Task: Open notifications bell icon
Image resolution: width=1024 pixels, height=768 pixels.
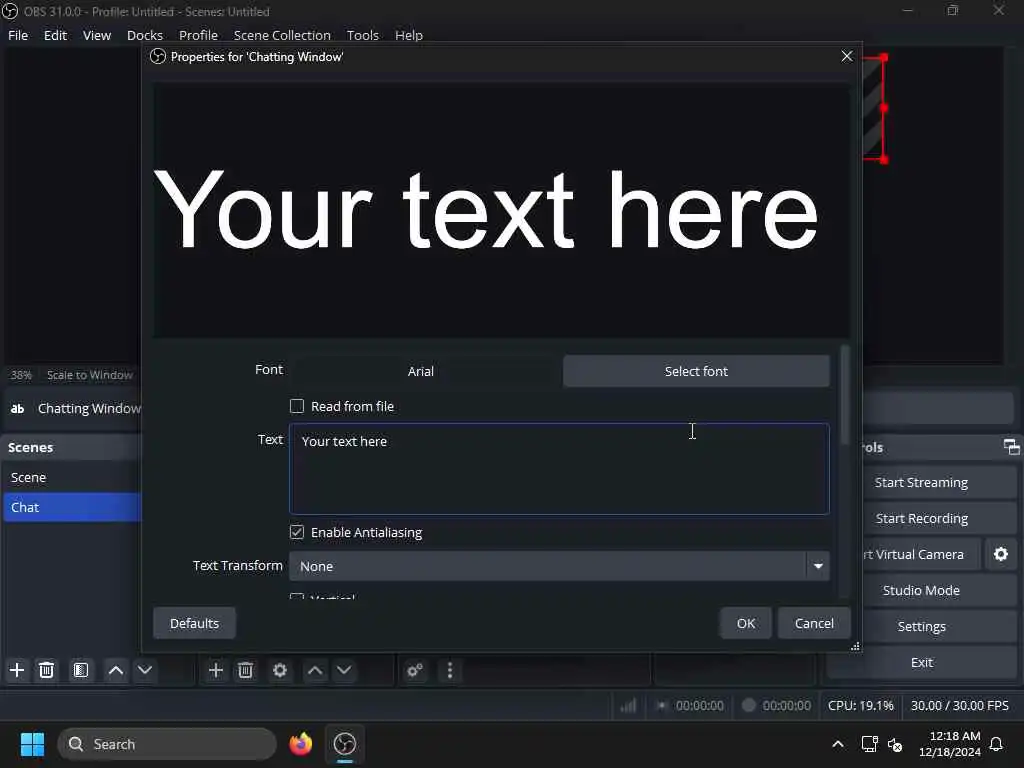Action: pyautogui.click(x=996, y=744)
